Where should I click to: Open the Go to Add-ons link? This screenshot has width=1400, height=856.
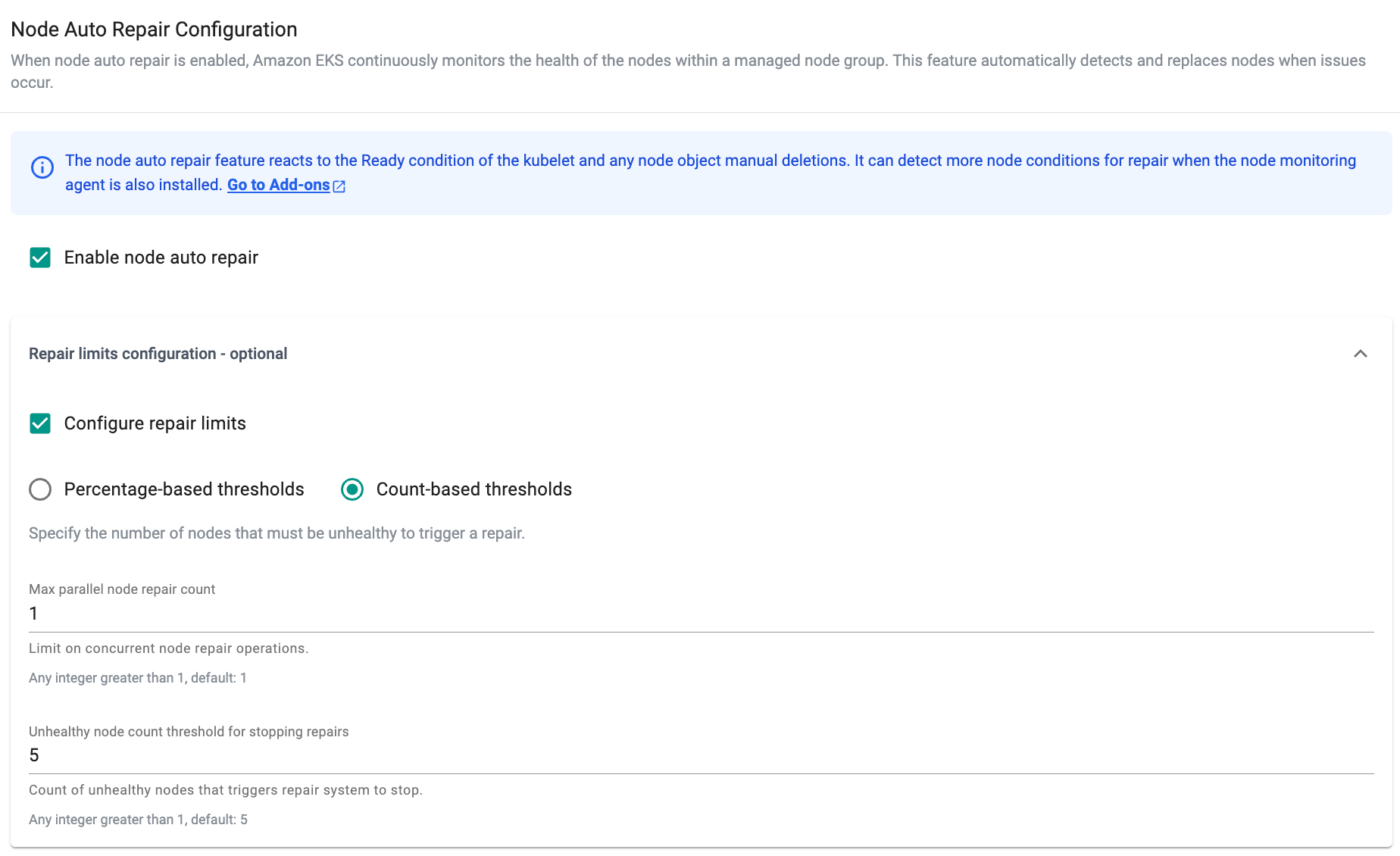click(278, 185)
